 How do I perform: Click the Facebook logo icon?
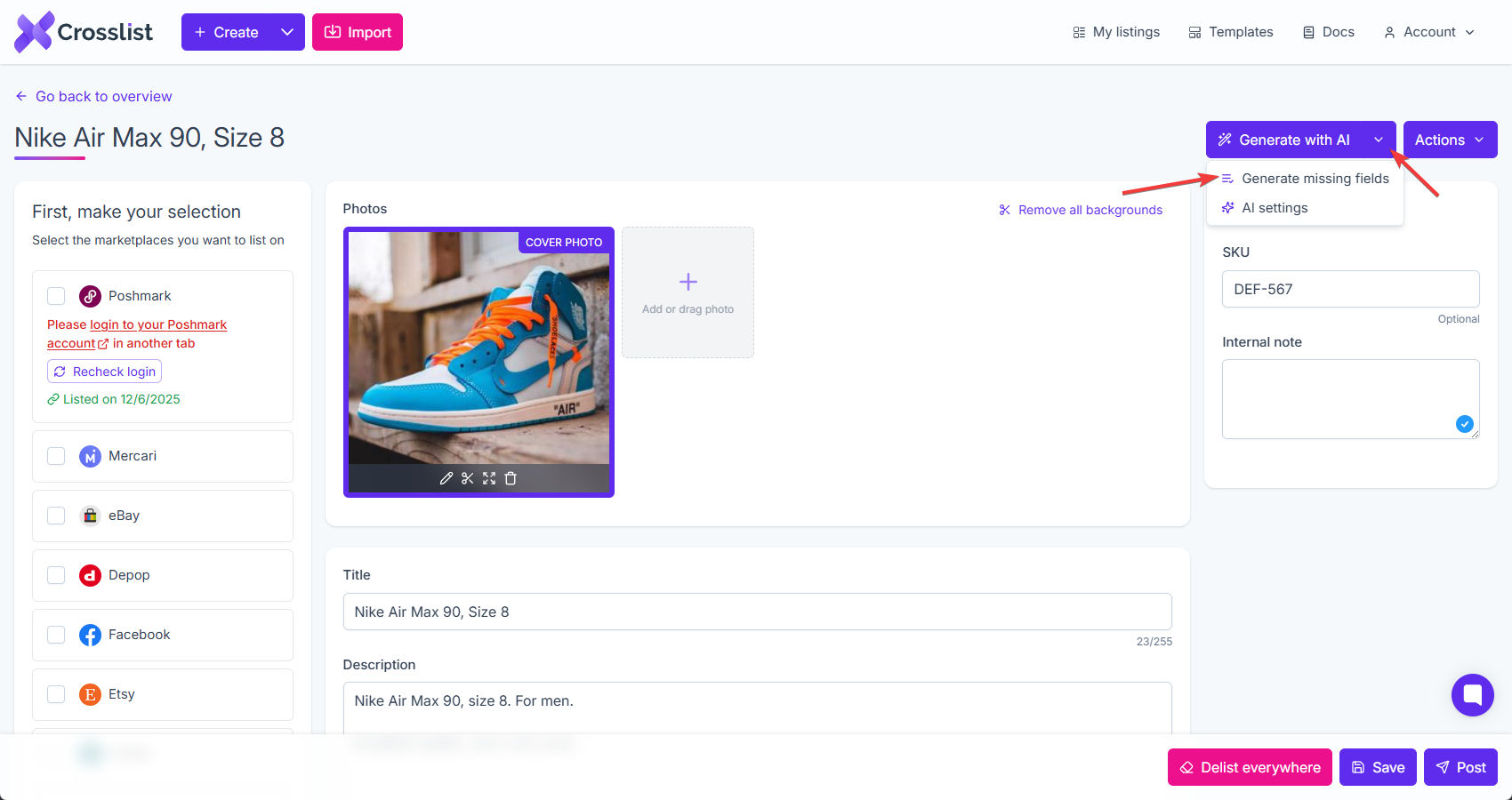pos(90,635)
